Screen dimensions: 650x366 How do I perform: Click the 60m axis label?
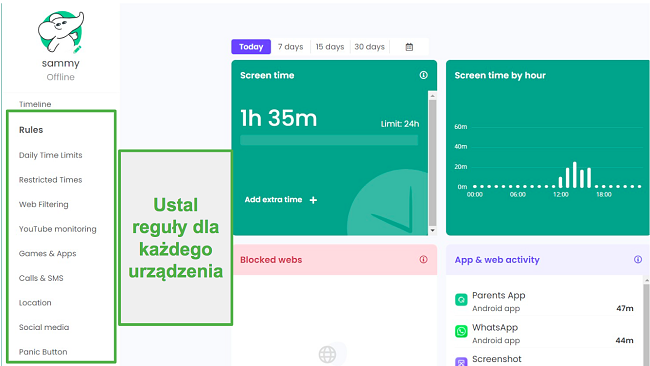(461, 127)
